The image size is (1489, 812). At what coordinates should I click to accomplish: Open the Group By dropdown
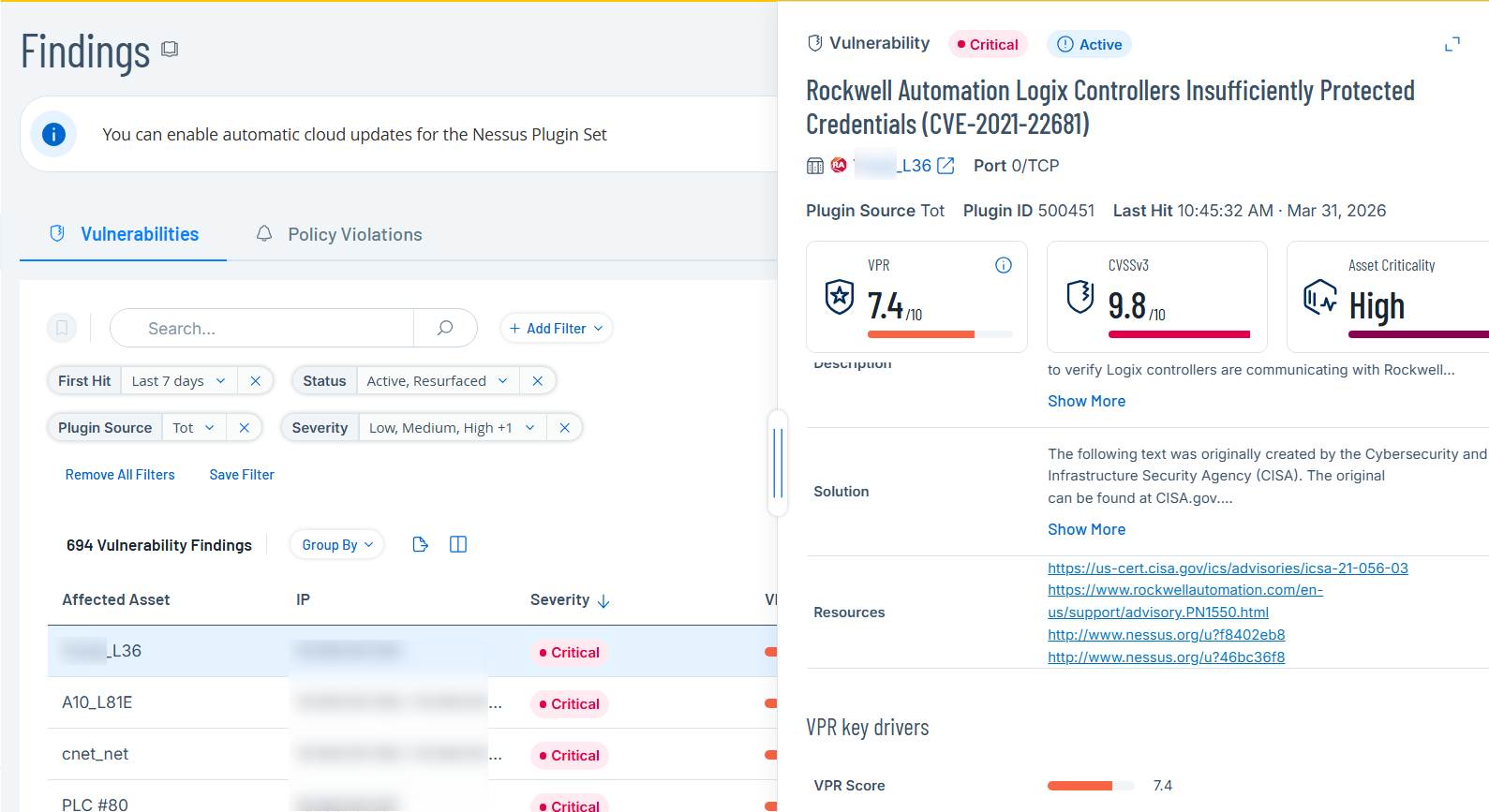(x=336, y=545)
